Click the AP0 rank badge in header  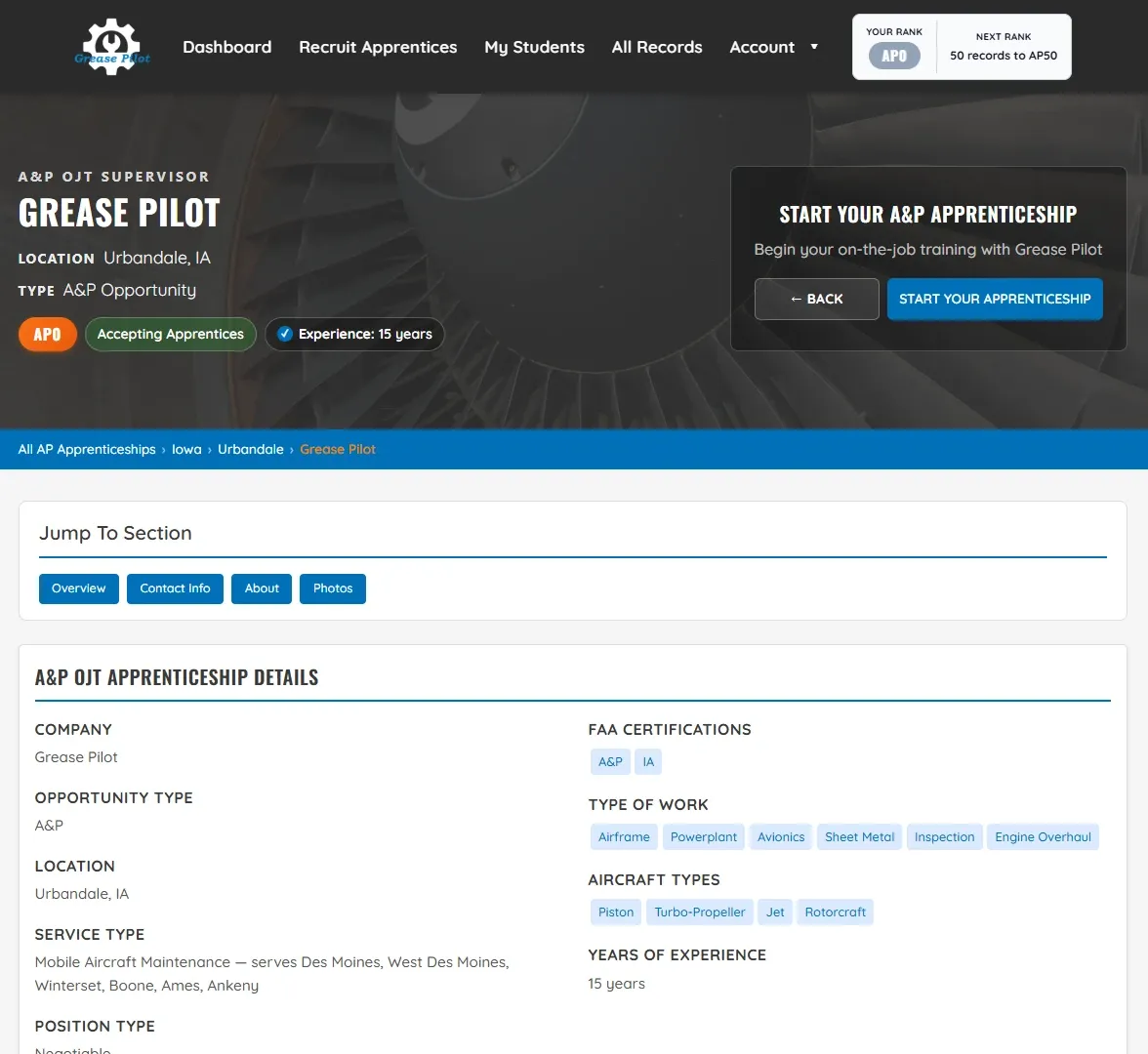[x=894, y=57]
